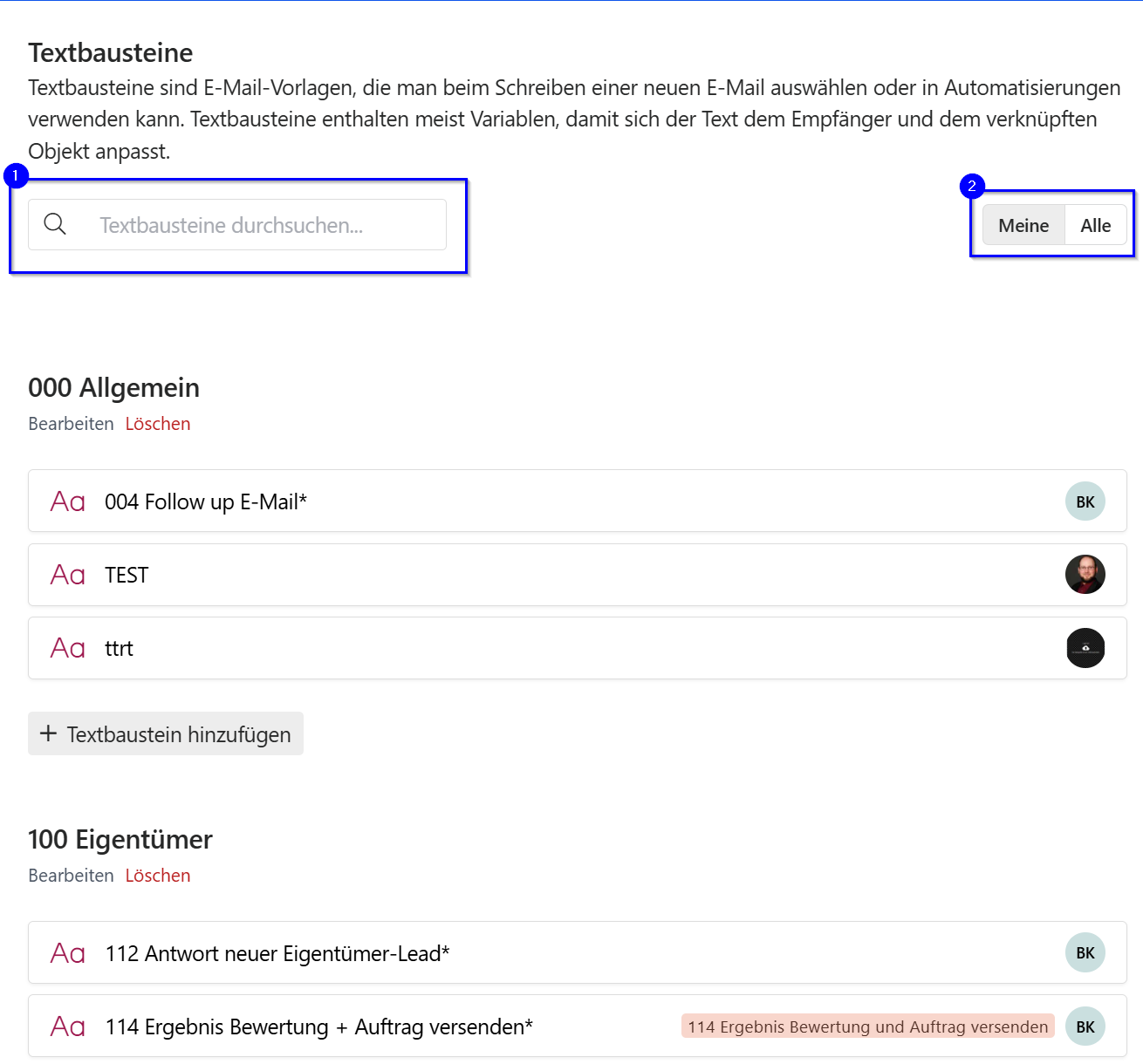Click Löschen under 100 Eigentümer
Screen dimensions: 1143x1064
(x=158, y=876)
